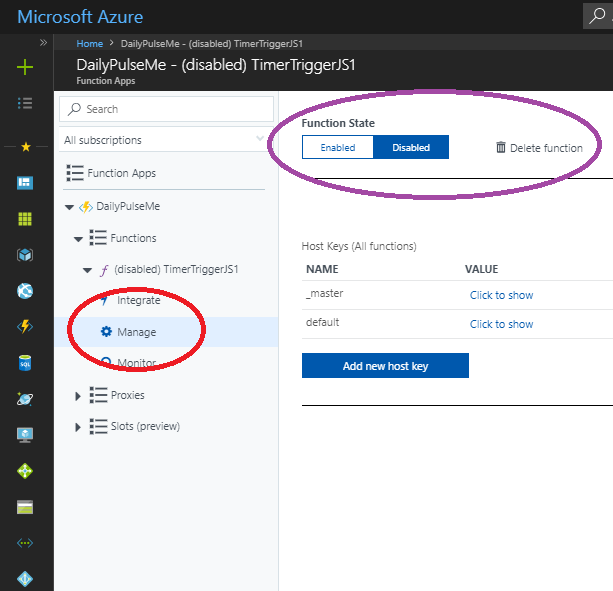This screenshot has height=591, width=613.
Task: Open App Services globe icon
Action: tap(25, 291)
